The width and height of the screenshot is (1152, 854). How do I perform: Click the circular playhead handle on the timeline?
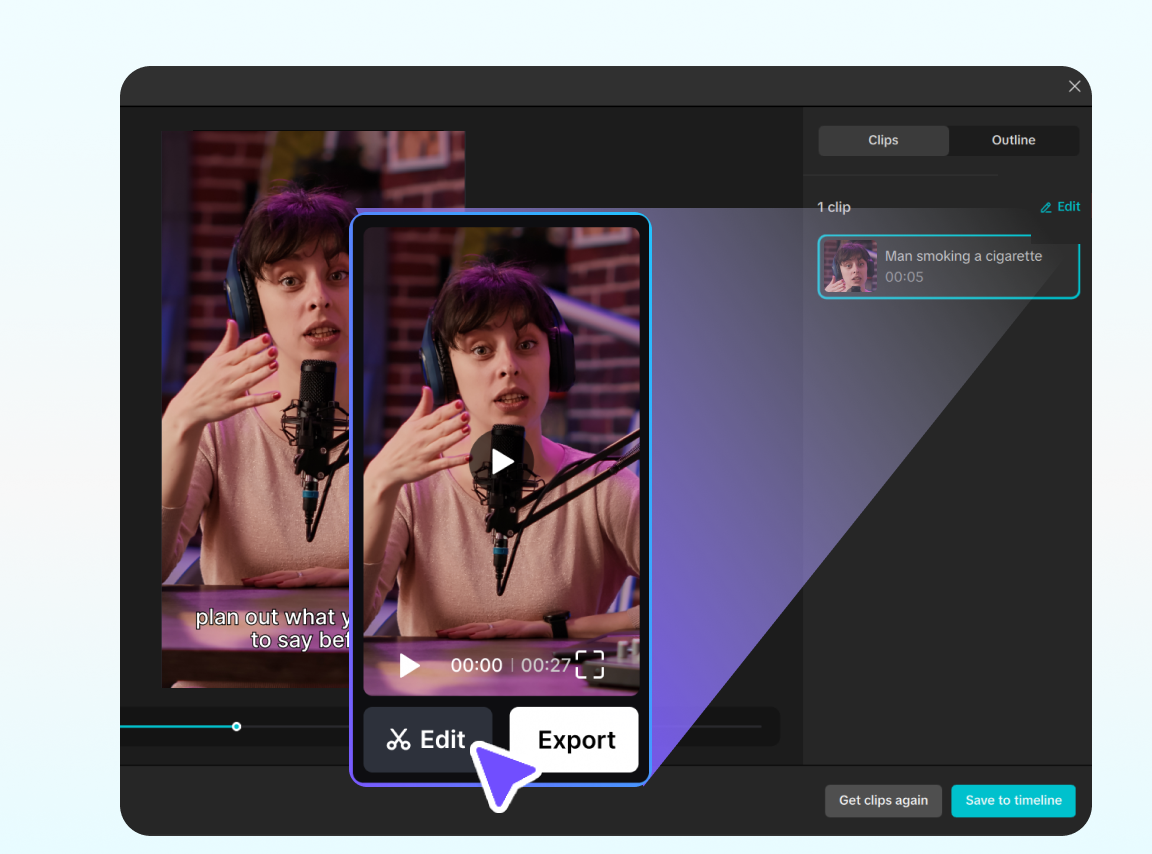236,727
